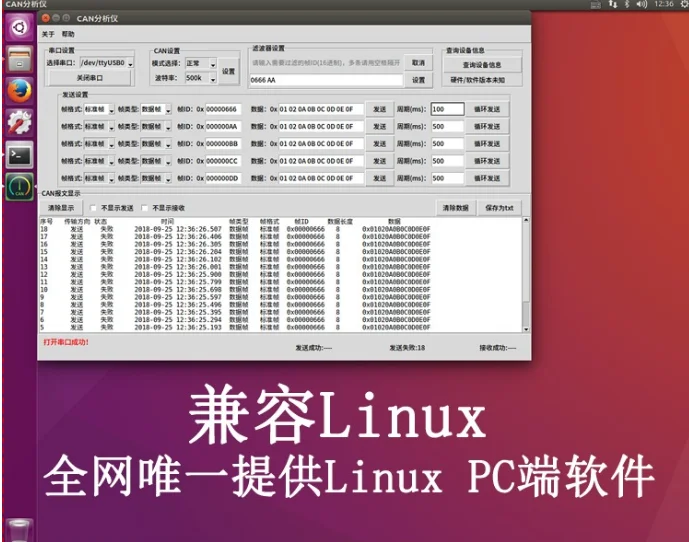Click the period field showing 100
The height and width of the screenshot is (542, 689).
(447, 109)
